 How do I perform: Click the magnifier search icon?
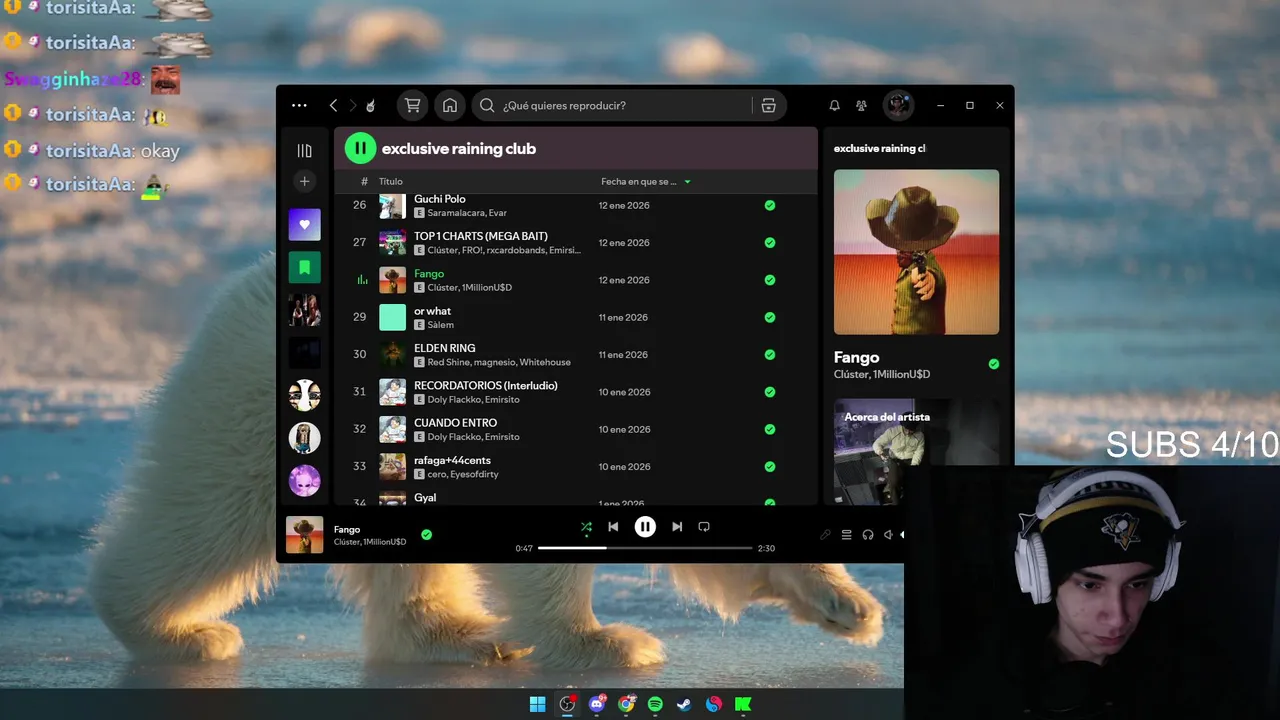(487, 105)
